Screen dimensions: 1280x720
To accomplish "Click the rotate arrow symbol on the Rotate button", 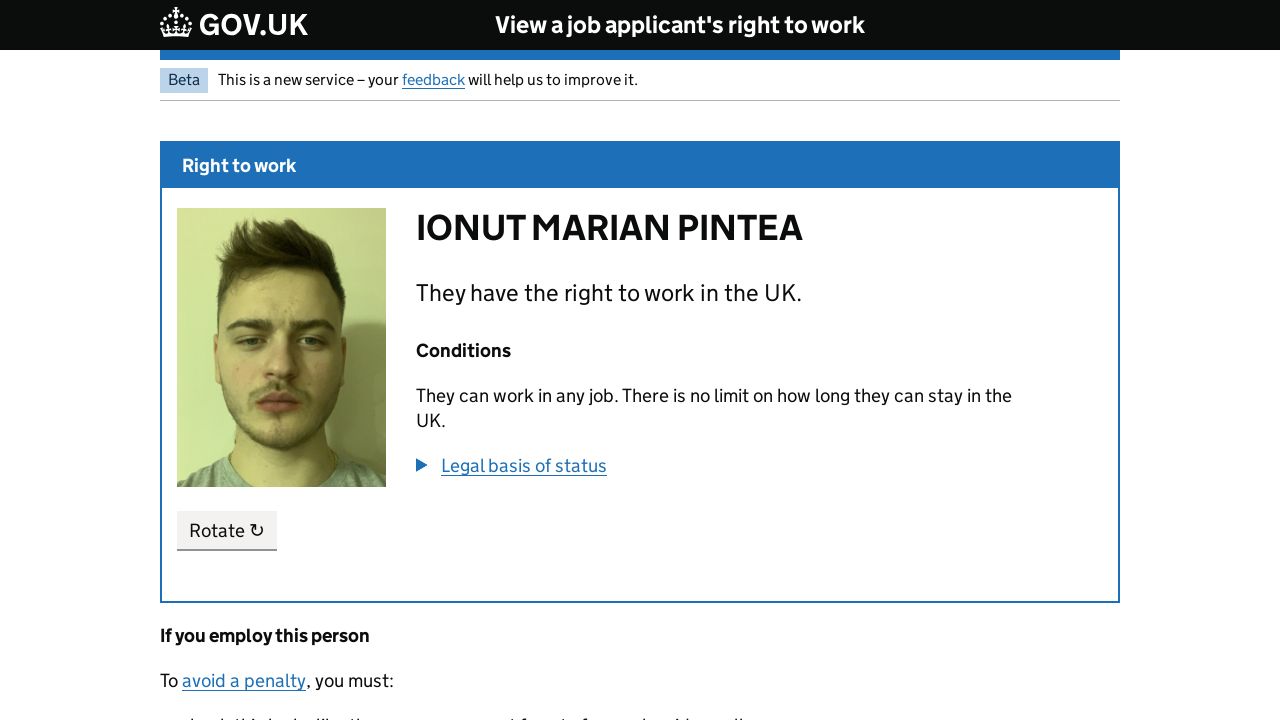I will [x=257, y=531].
